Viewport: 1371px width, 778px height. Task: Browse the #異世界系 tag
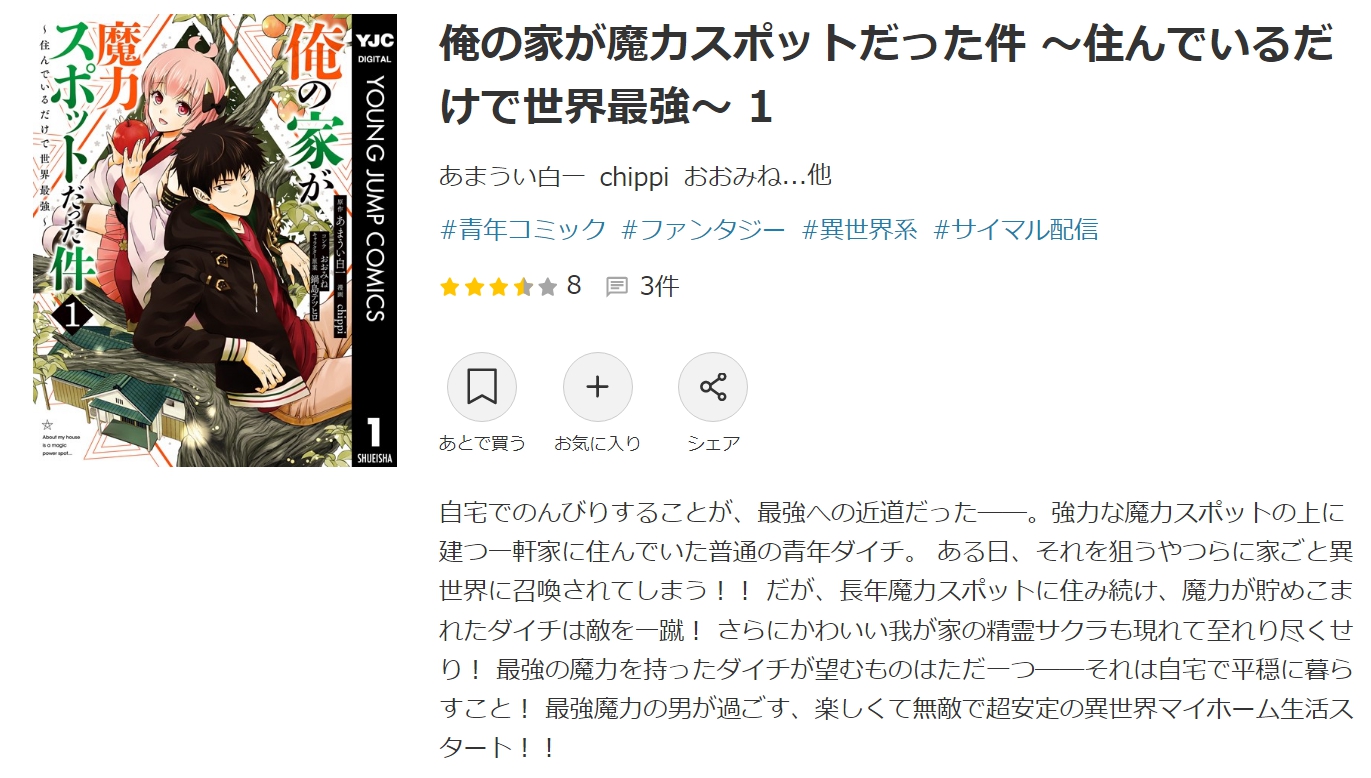coord(859,230)
